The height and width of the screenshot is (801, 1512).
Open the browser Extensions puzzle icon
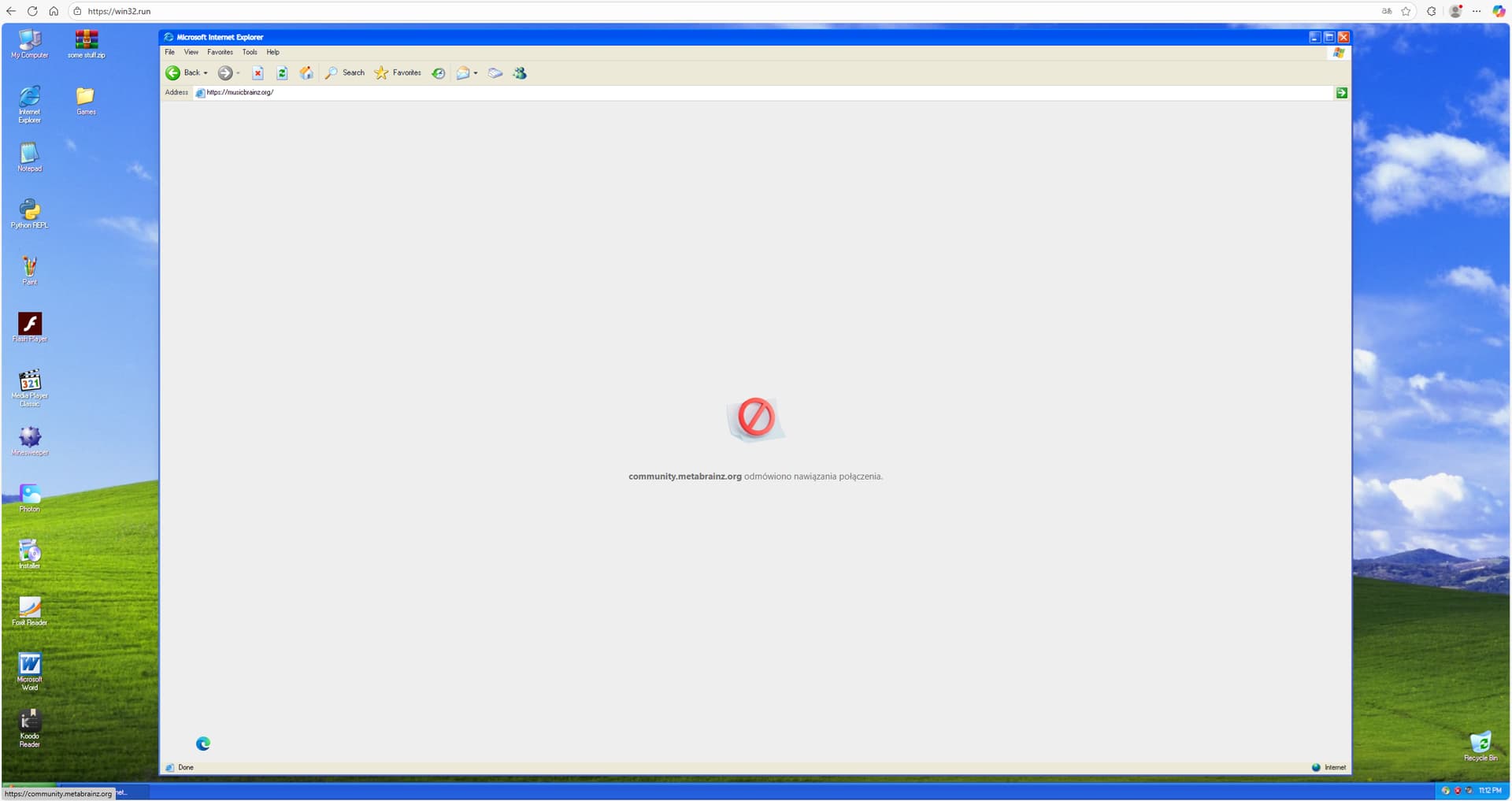tap(1432, 11)
